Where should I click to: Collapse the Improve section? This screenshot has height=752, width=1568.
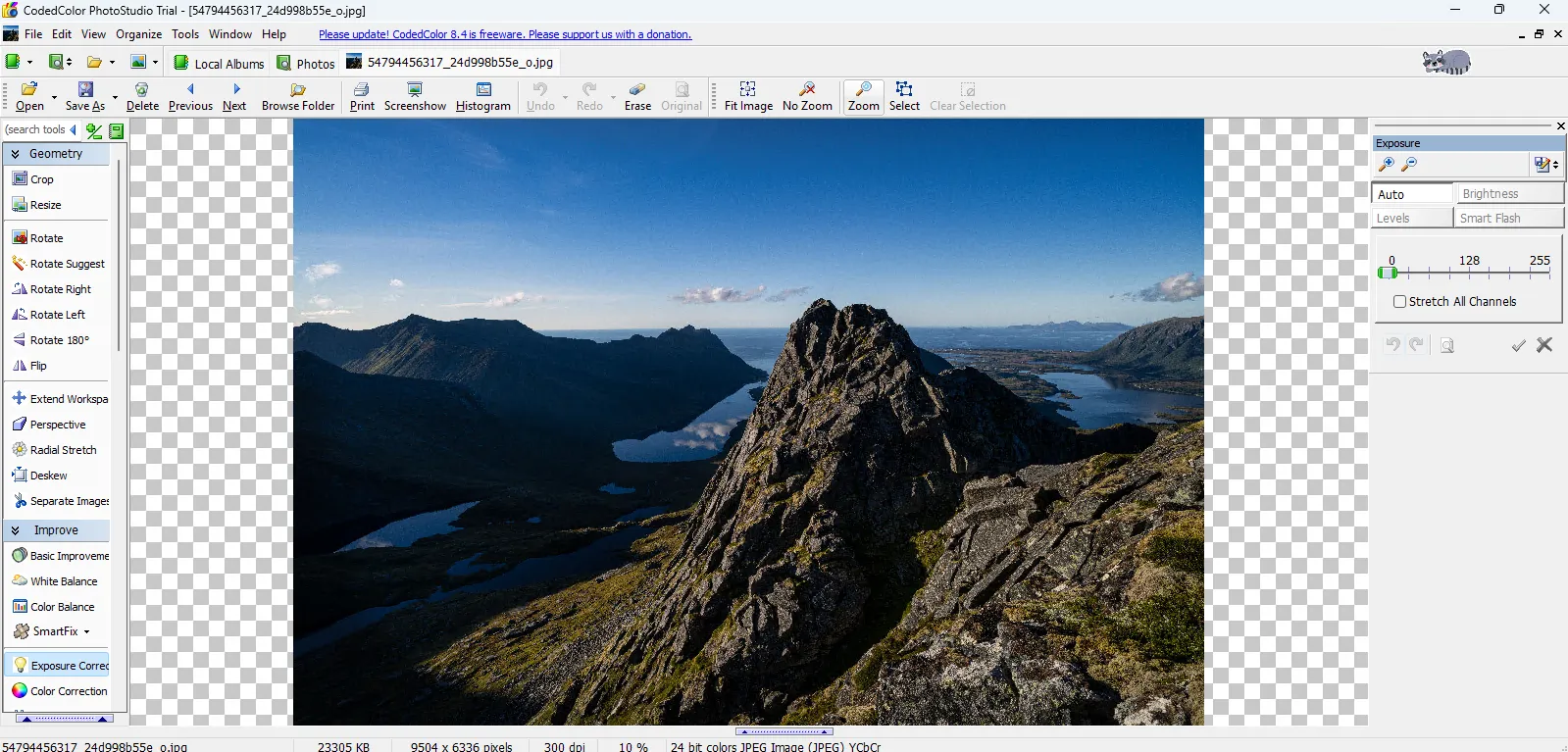16,530
